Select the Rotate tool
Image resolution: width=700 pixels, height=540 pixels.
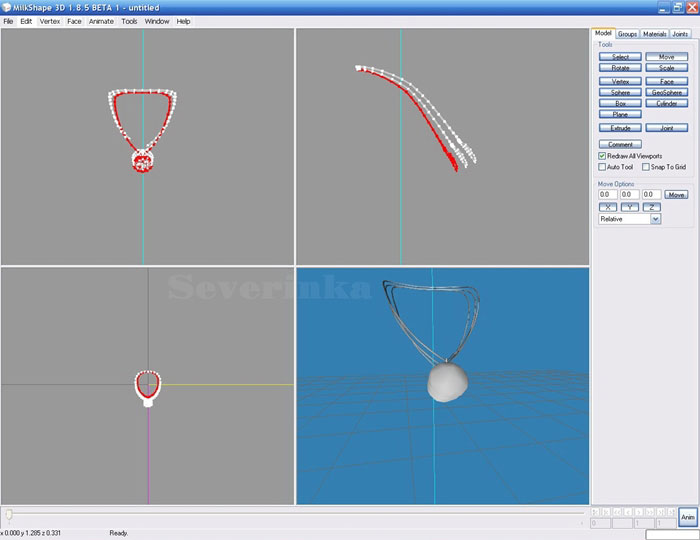click(620, 68)
